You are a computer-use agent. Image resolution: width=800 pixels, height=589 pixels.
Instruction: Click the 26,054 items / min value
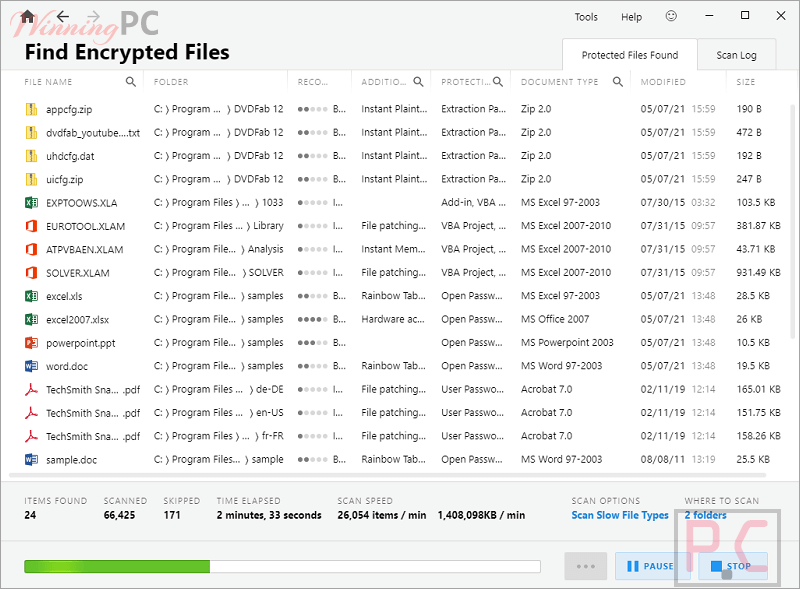pyautogui.click(x=382, y=515)
